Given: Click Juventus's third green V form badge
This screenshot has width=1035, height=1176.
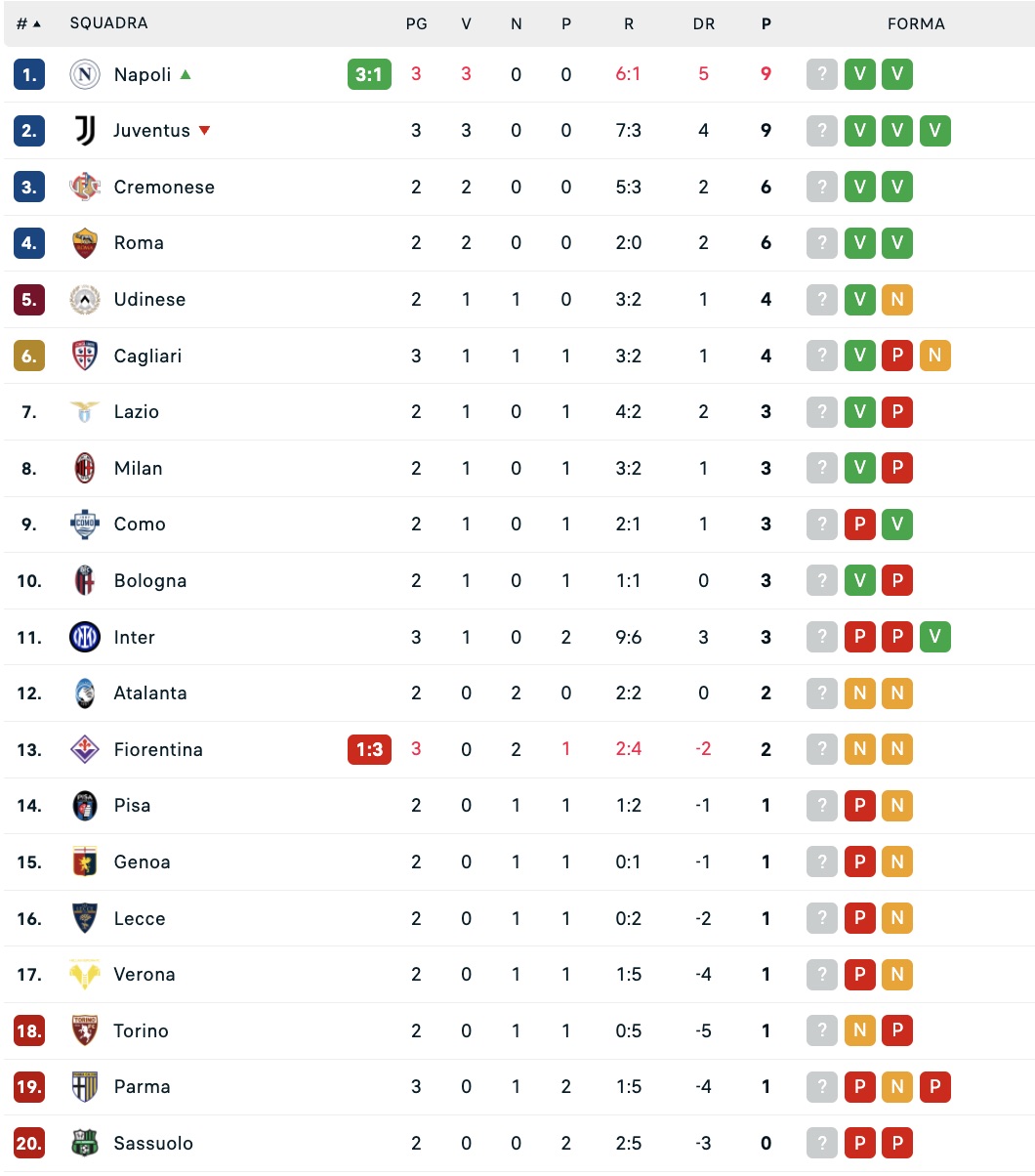Looking at the screenshot, I should pos(934,131).
